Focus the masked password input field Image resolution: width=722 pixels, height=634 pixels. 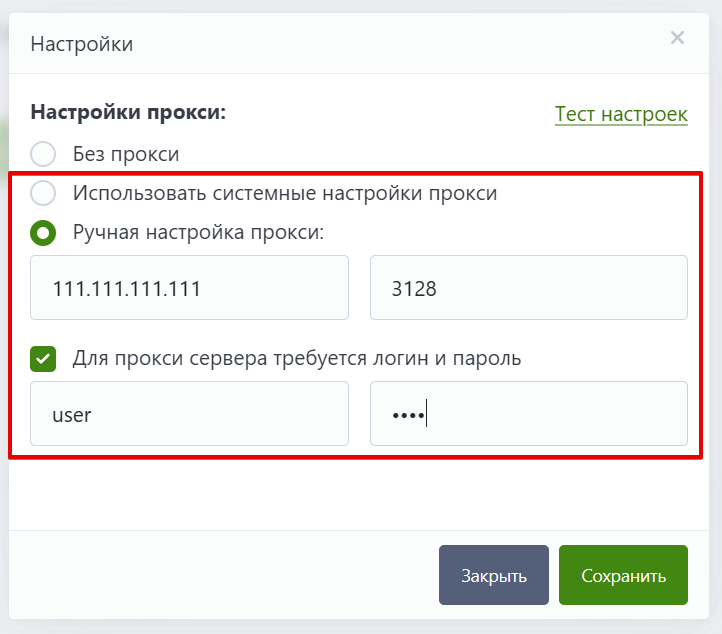(529, 413)
